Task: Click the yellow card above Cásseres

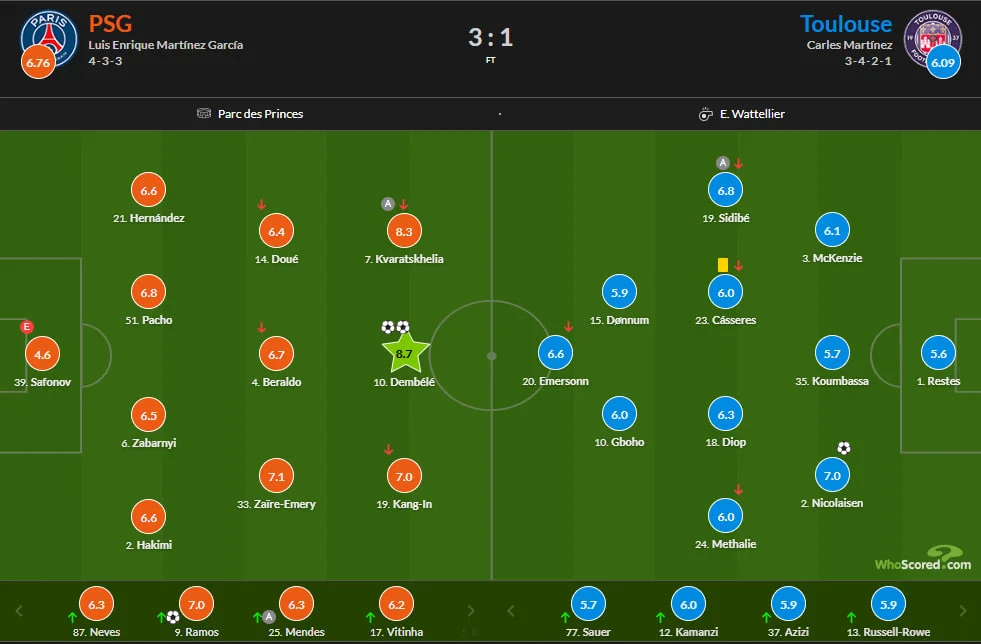Action: pos(722,265)
